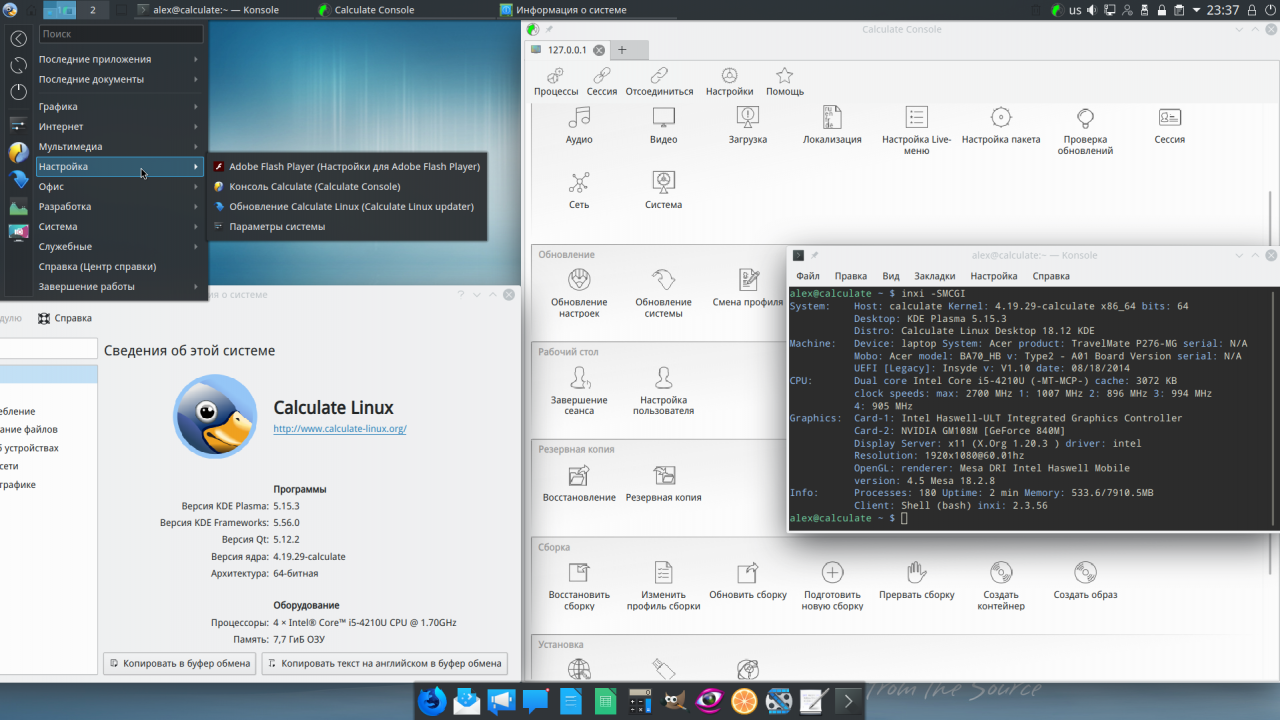1280x720 pixels.
Task: Click Отсоединиться toolbar button
Action: click(x=659, y=82)
